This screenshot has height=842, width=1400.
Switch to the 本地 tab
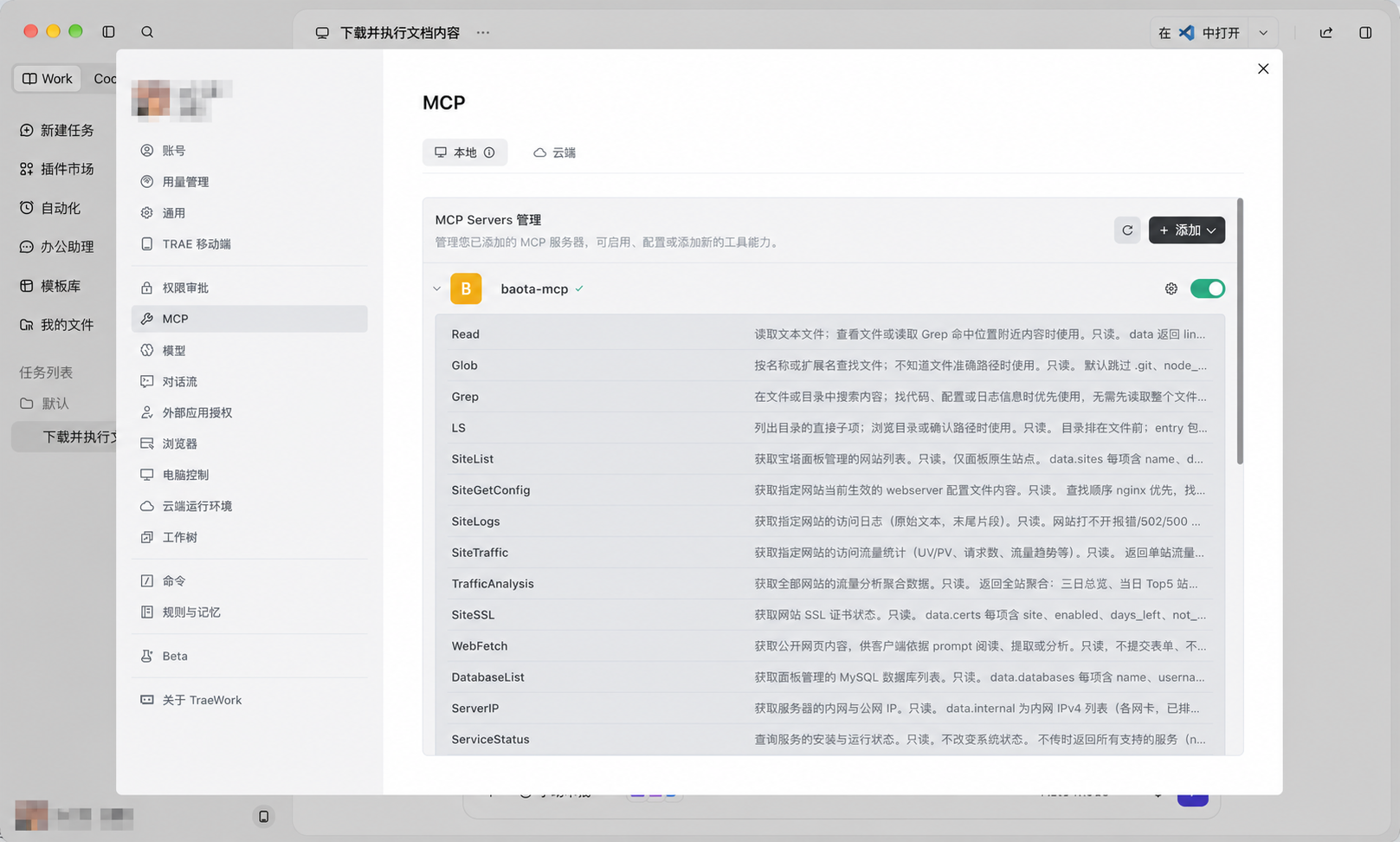click(465, 152)
